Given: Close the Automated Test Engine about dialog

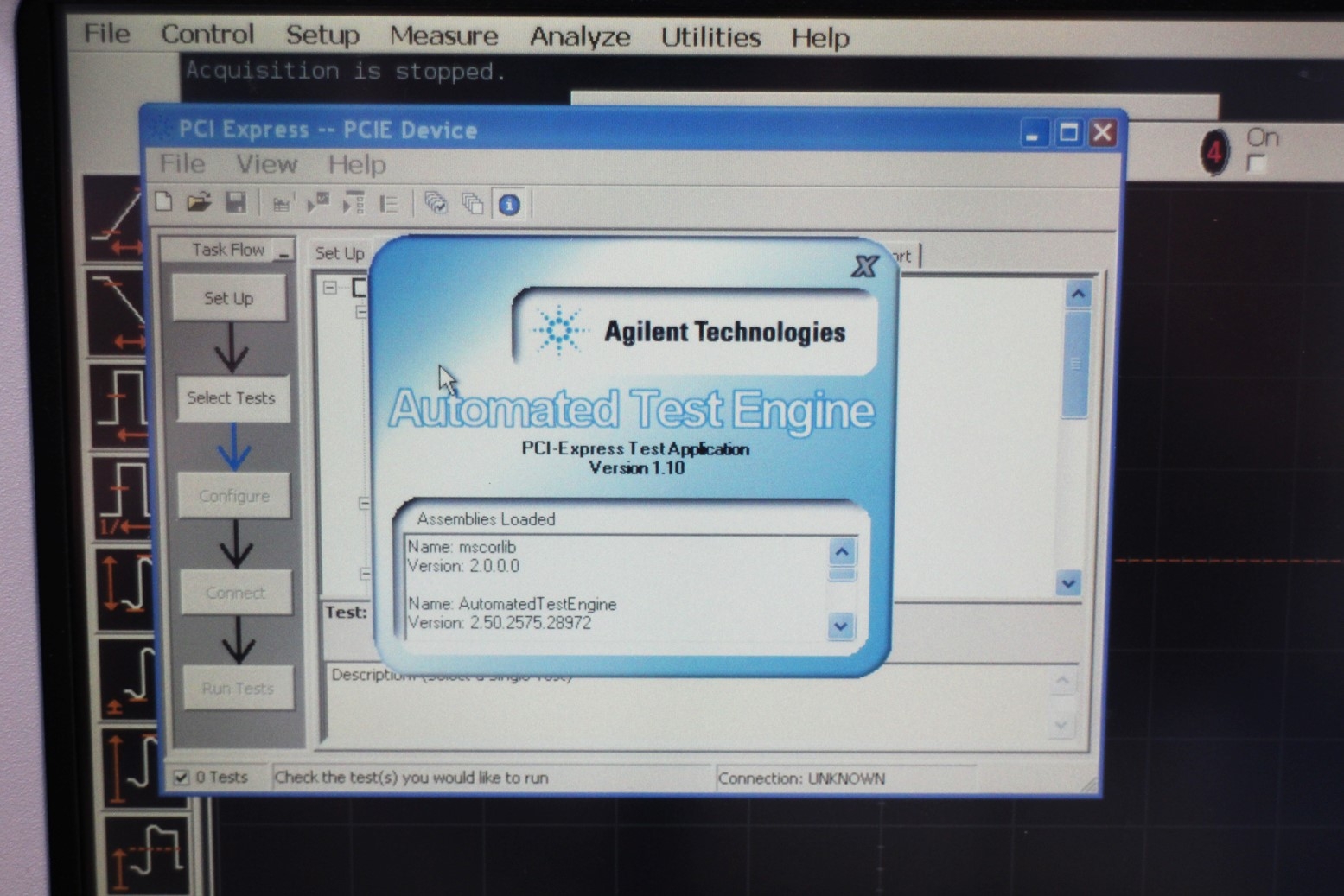Looking at the screenshot, I should coord(863,266).
